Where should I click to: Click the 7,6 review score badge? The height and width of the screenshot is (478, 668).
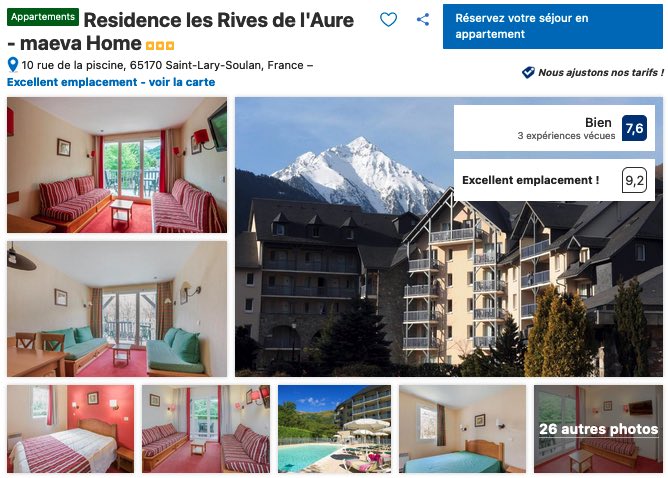pyautogui.click(x=634, y=128)
